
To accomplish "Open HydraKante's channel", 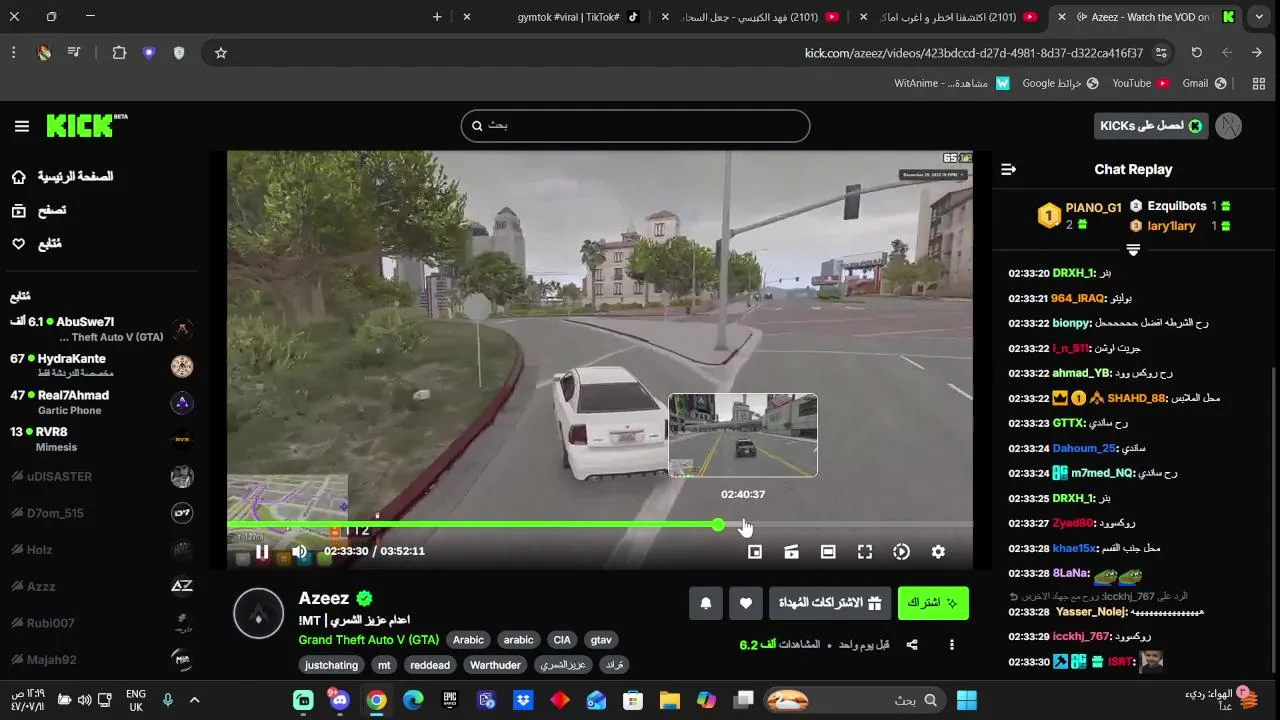I will 101,366.
